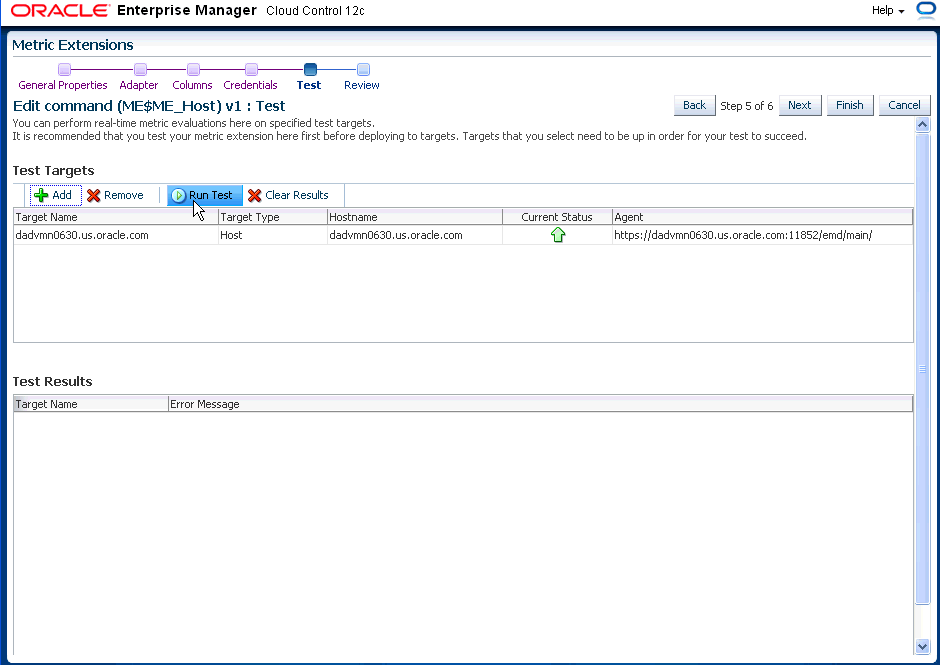940x665 pixels.
Task: Click the green plus Add icon
Action: [x=41, y=195]
